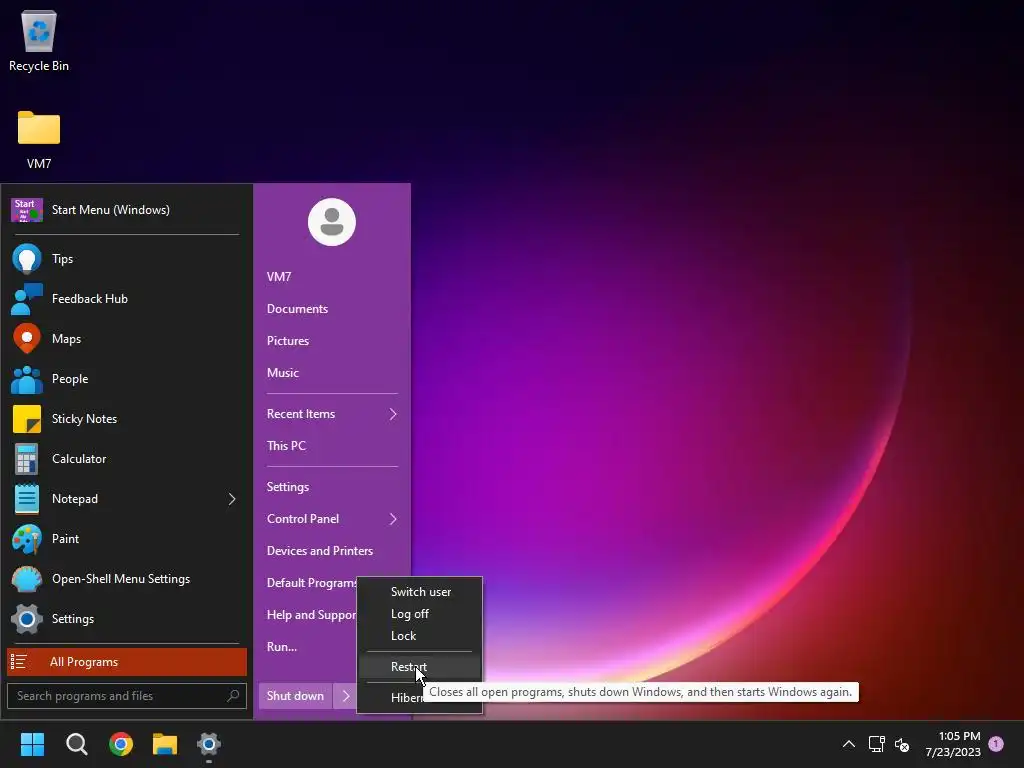
Task: Click the user account avatar picture
Action: (332, 222)
